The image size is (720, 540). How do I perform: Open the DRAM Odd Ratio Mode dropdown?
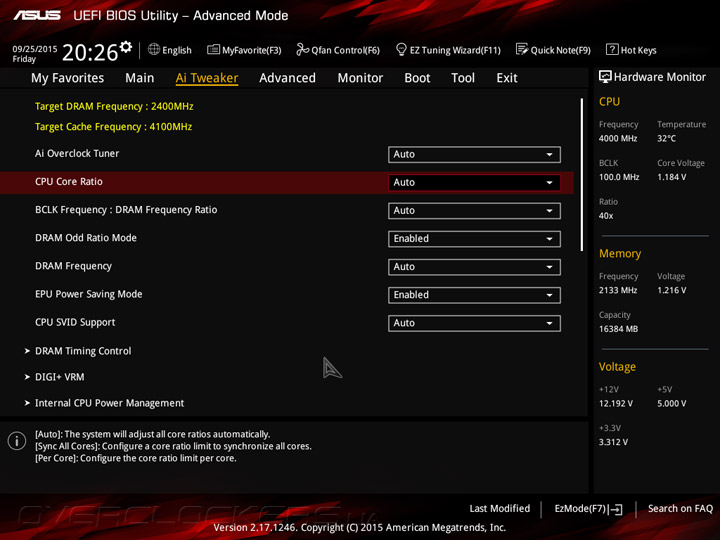click(x=474, y=239)
